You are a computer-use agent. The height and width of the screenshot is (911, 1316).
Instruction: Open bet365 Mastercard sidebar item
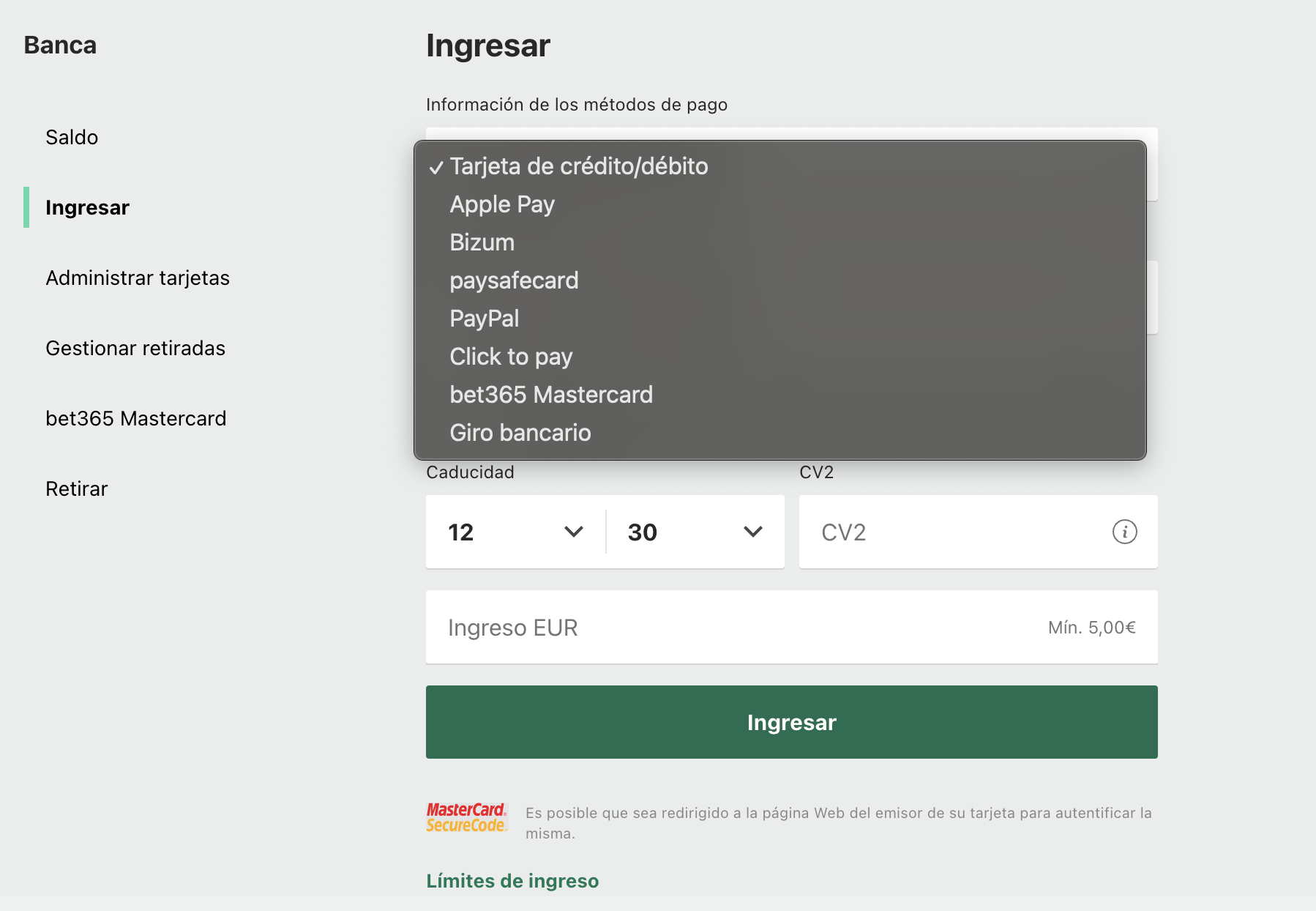click(x=136, y=418)
